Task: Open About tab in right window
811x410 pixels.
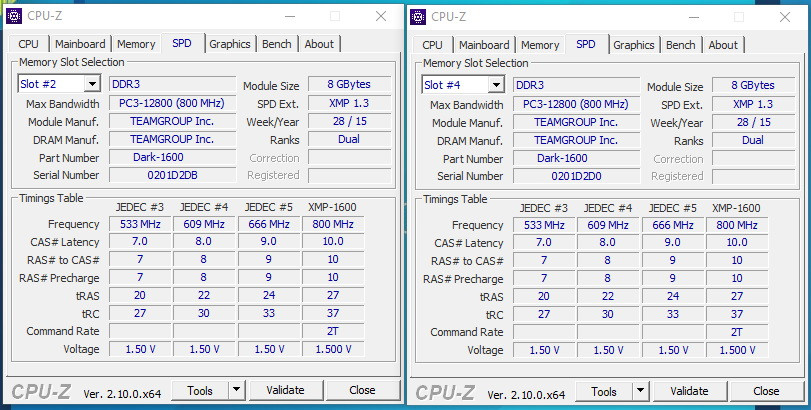Action: coord(723,45)
